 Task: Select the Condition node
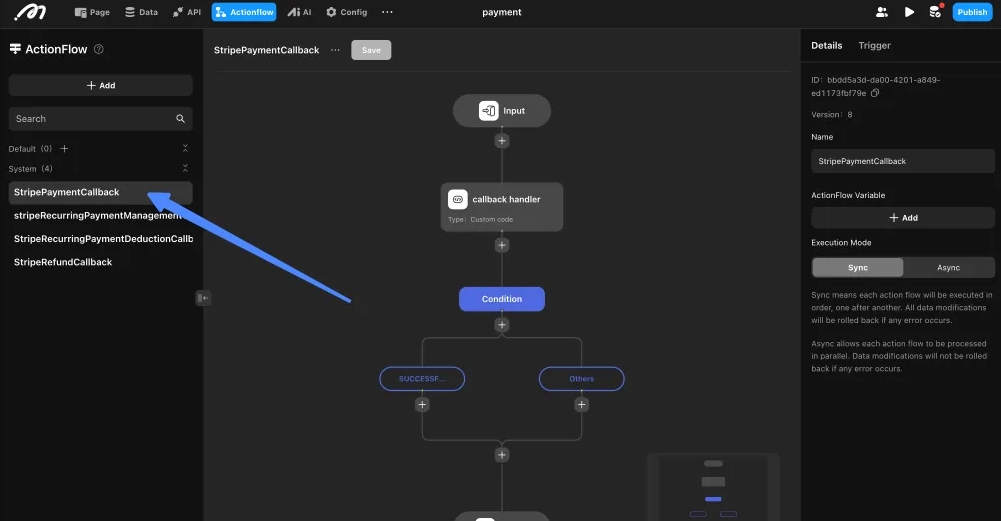(502, 299)
